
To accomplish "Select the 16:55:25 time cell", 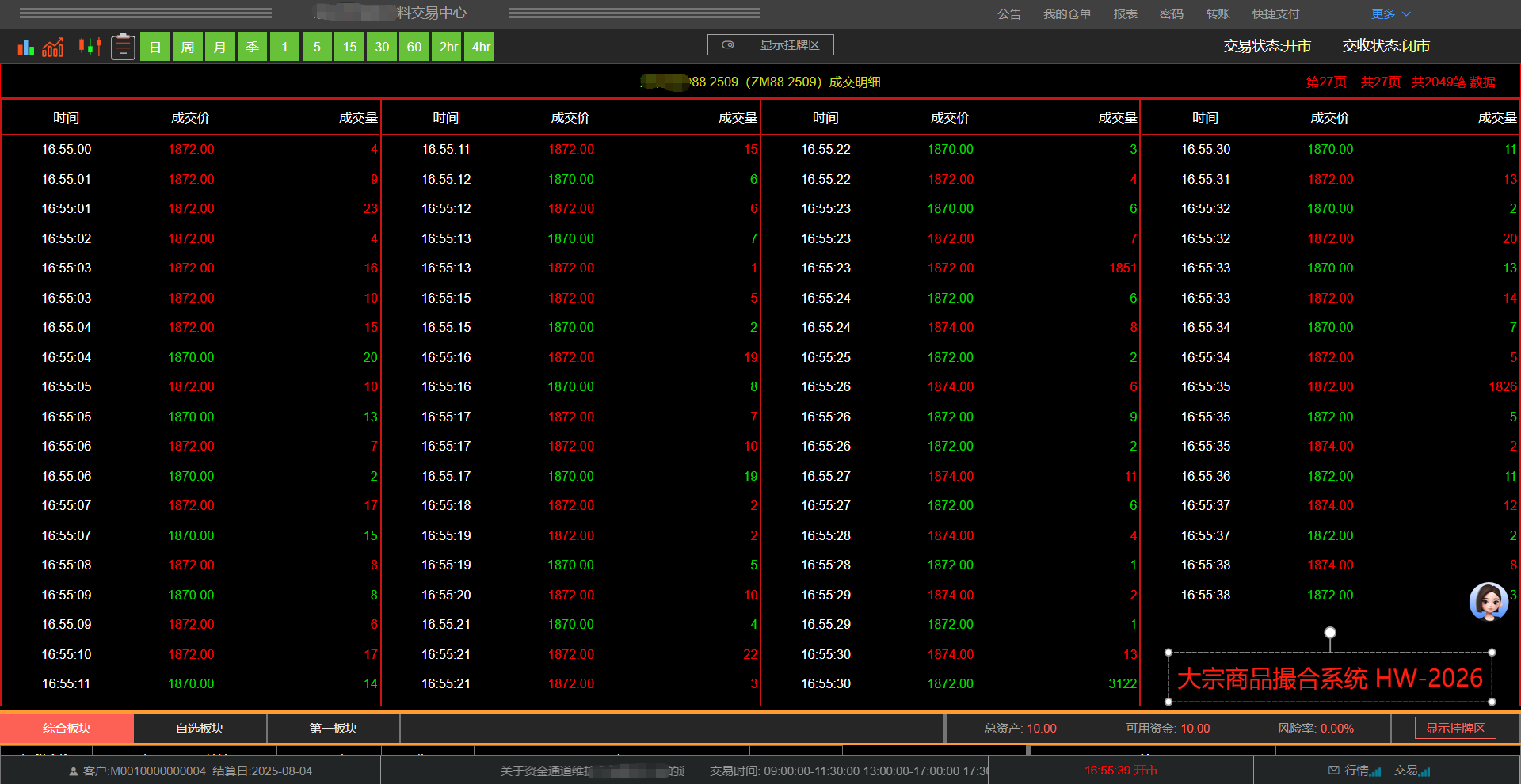I will click(x=825, y=358).
